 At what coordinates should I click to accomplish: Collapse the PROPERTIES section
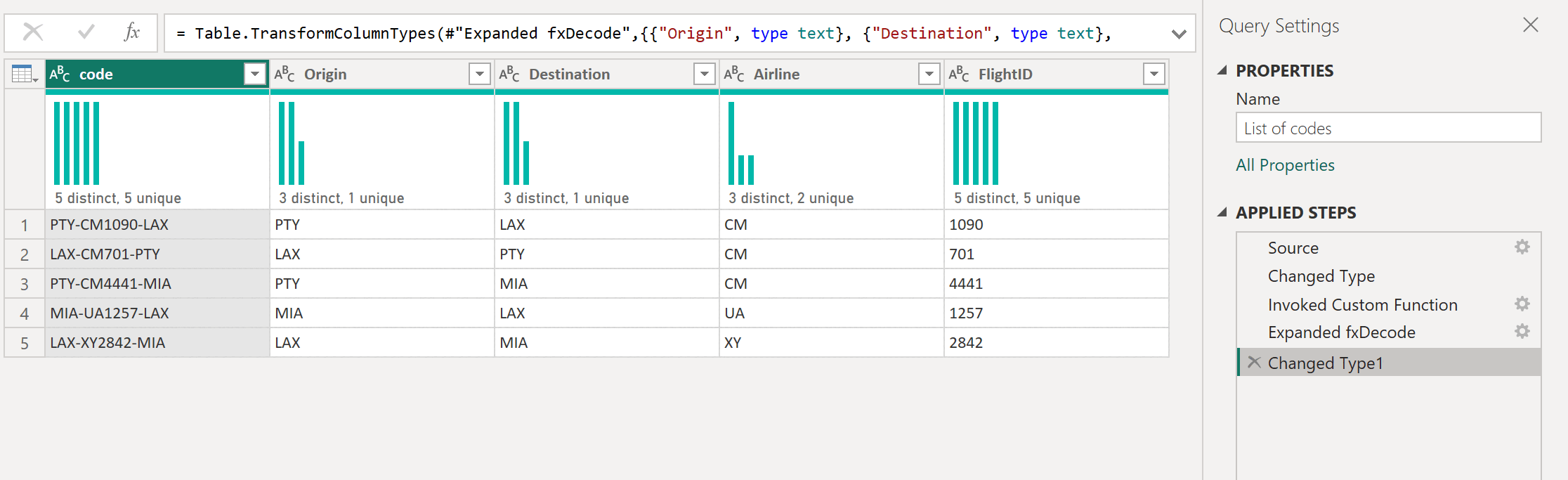click(1222, 70)
